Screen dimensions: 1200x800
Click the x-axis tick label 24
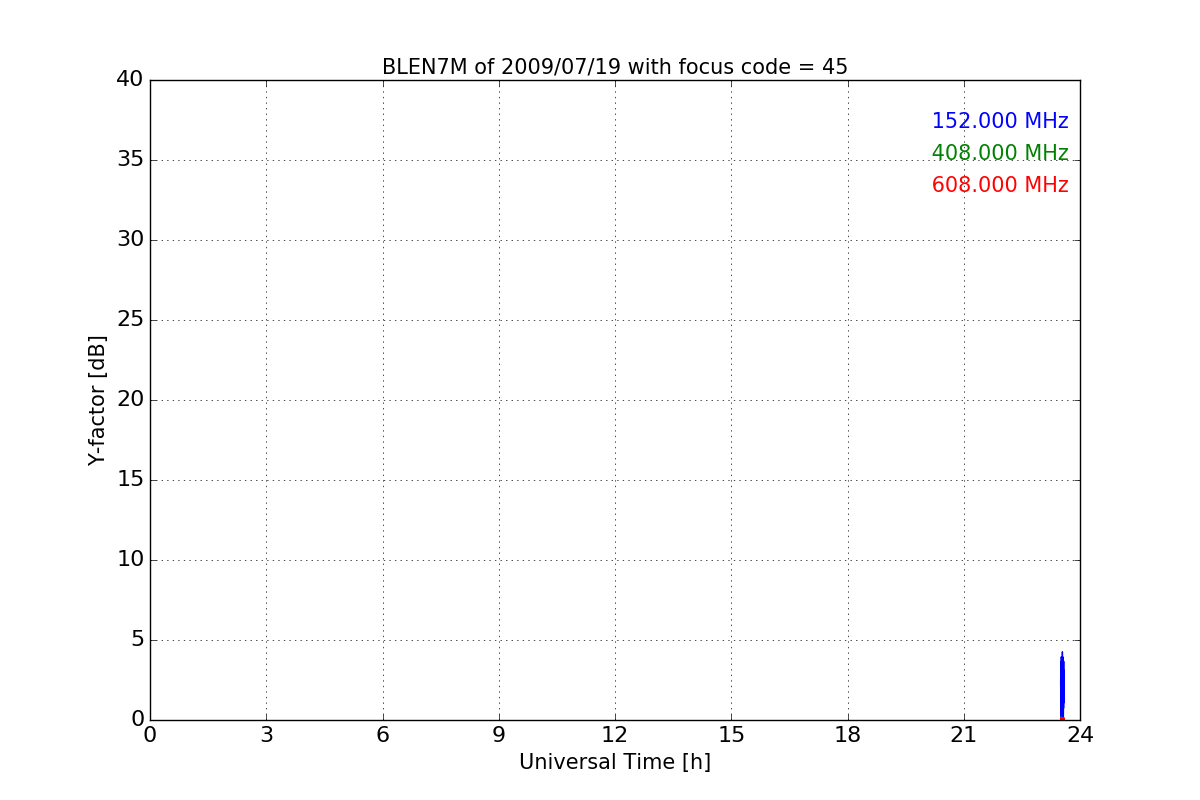(x=1080, y=735)
